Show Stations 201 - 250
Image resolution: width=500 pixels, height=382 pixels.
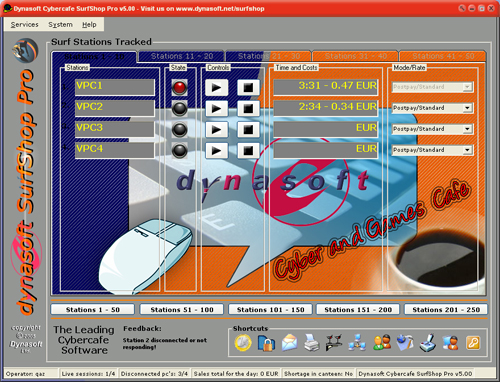point(446,310)
